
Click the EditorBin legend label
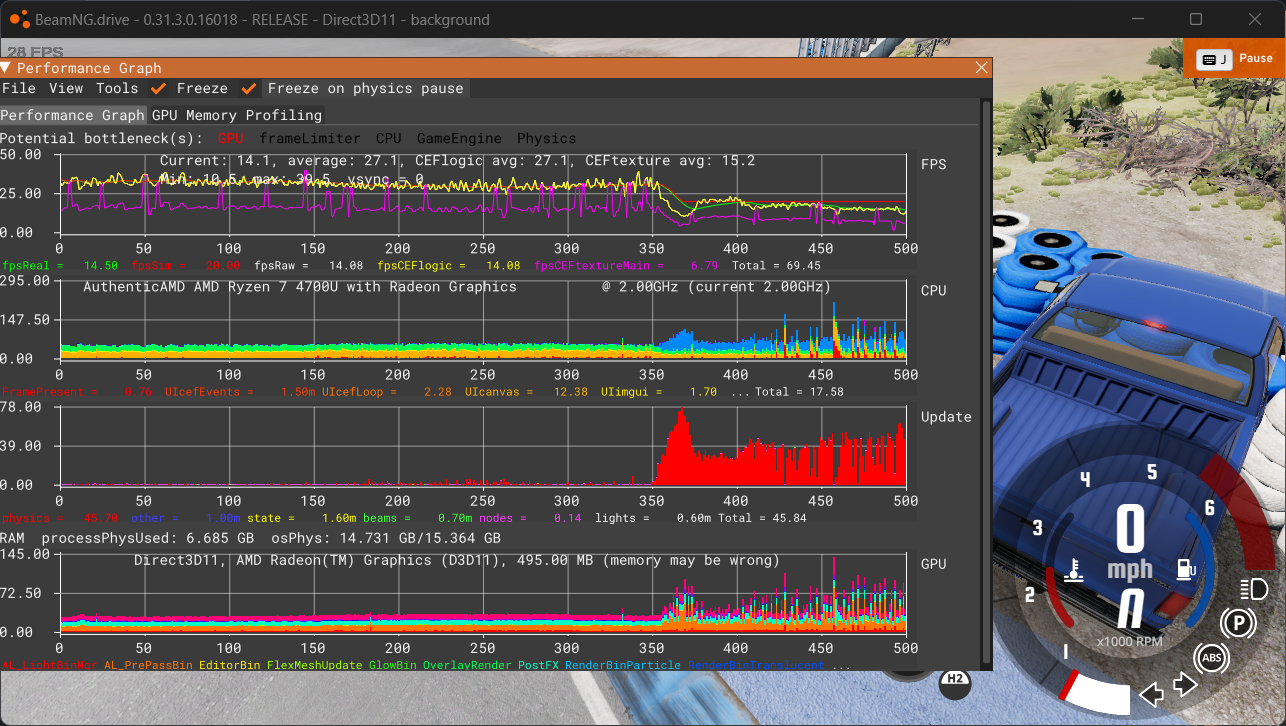pyautogui.click(x=229, y=665)
